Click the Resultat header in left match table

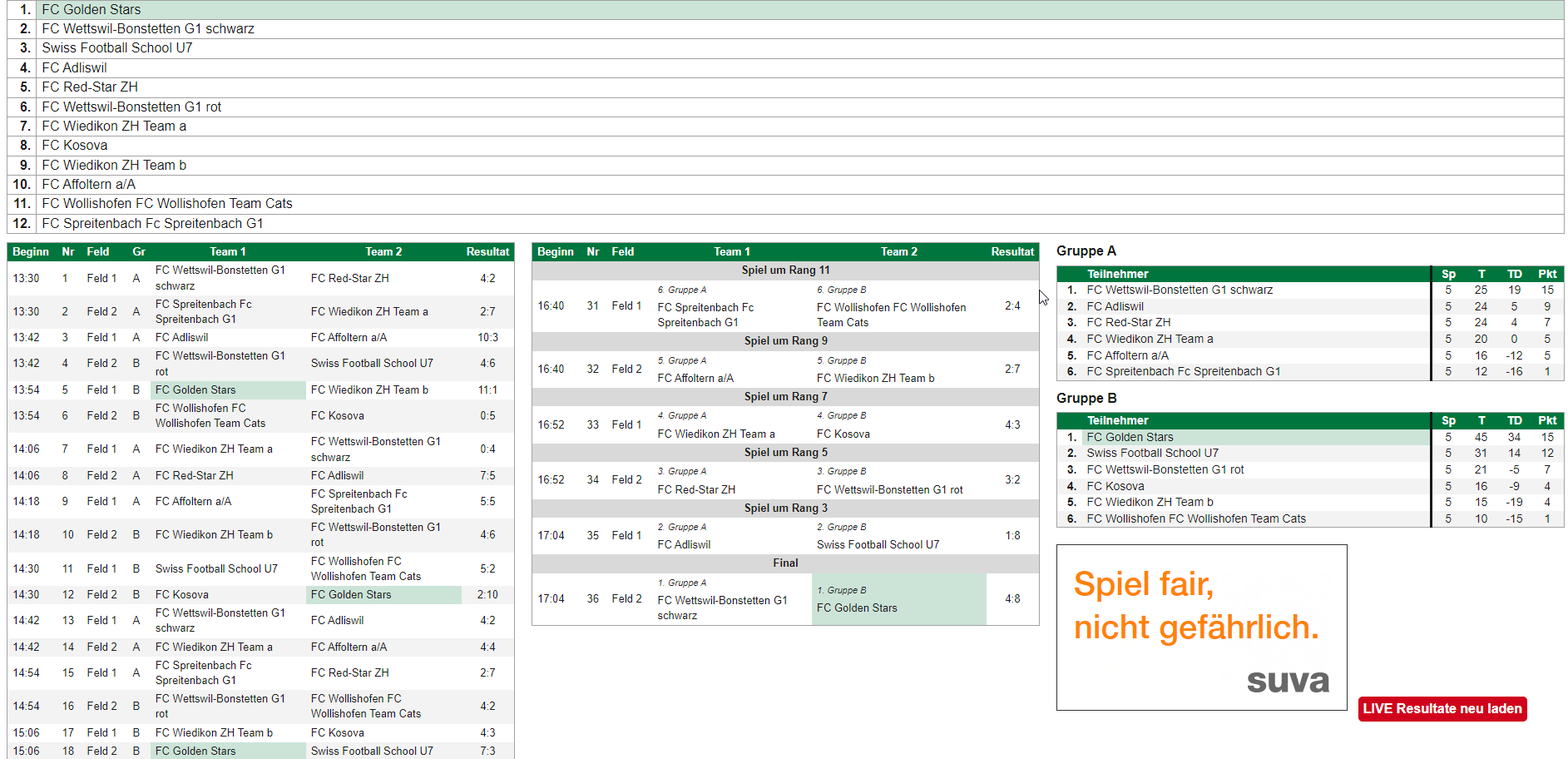pyautogui.click(x=487, y=251)
